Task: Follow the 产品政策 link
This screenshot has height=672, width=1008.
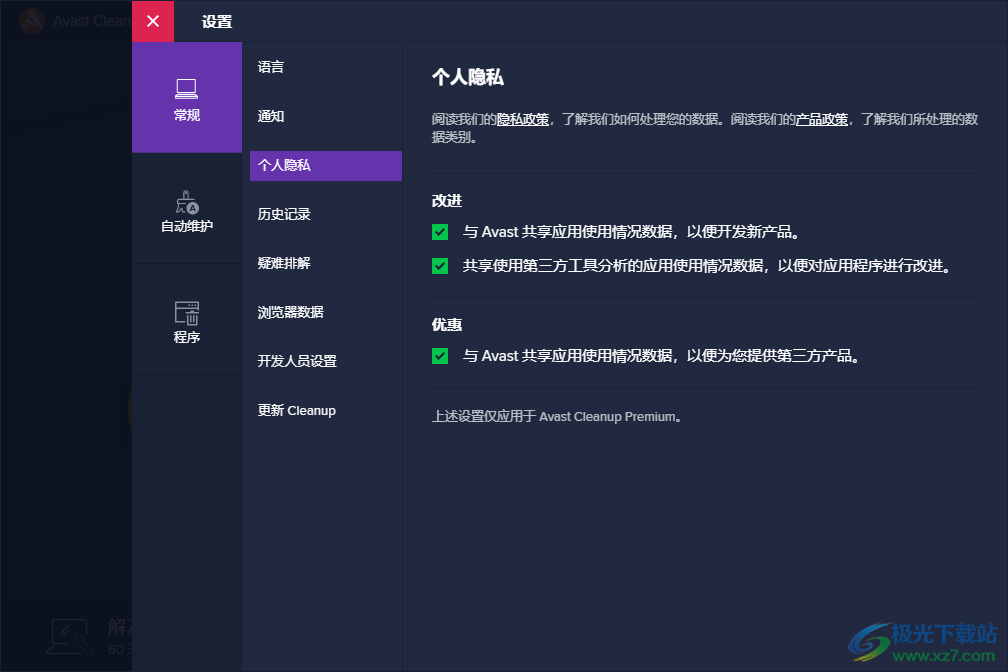Action: tap(822, 120)
